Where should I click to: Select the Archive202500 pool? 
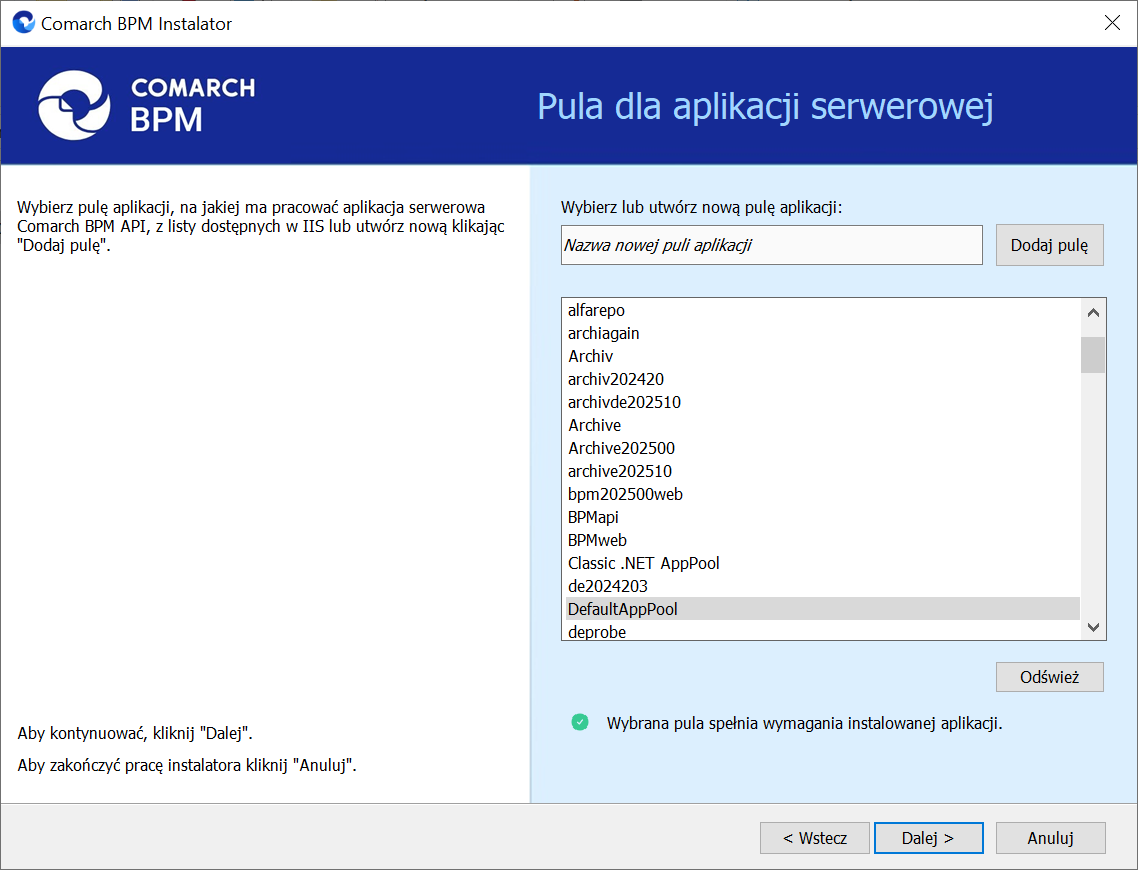(823, 448)
